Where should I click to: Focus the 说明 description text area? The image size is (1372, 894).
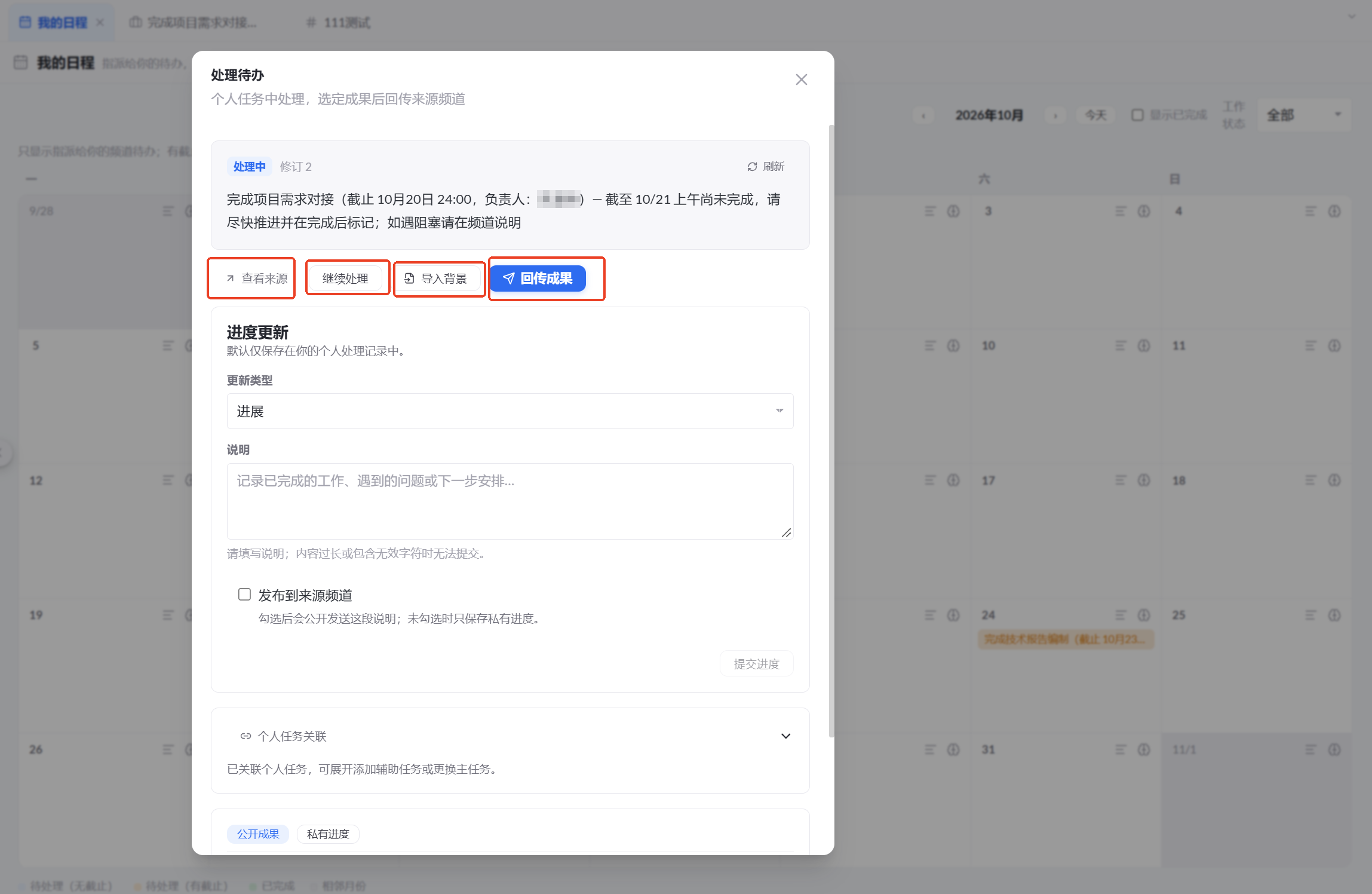tap(510, 501)
